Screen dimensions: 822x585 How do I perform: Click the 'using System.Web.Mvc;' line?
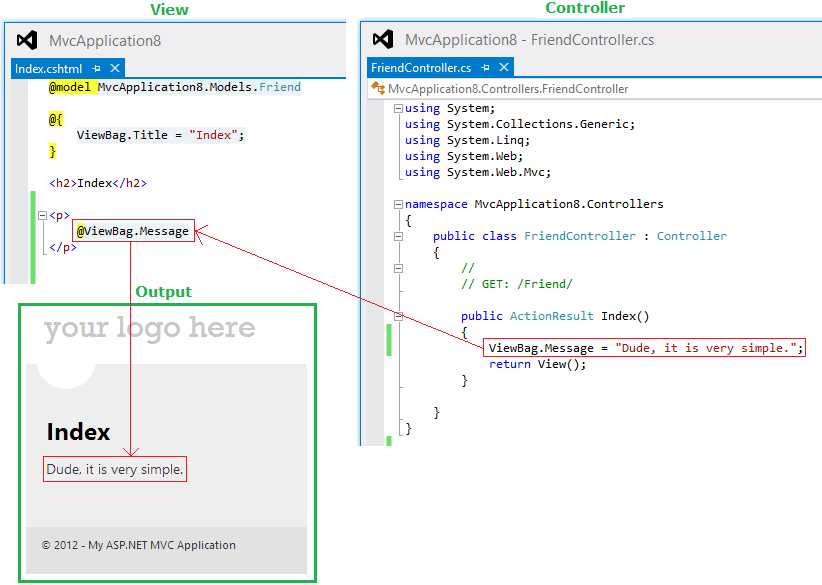coord(478,172)
